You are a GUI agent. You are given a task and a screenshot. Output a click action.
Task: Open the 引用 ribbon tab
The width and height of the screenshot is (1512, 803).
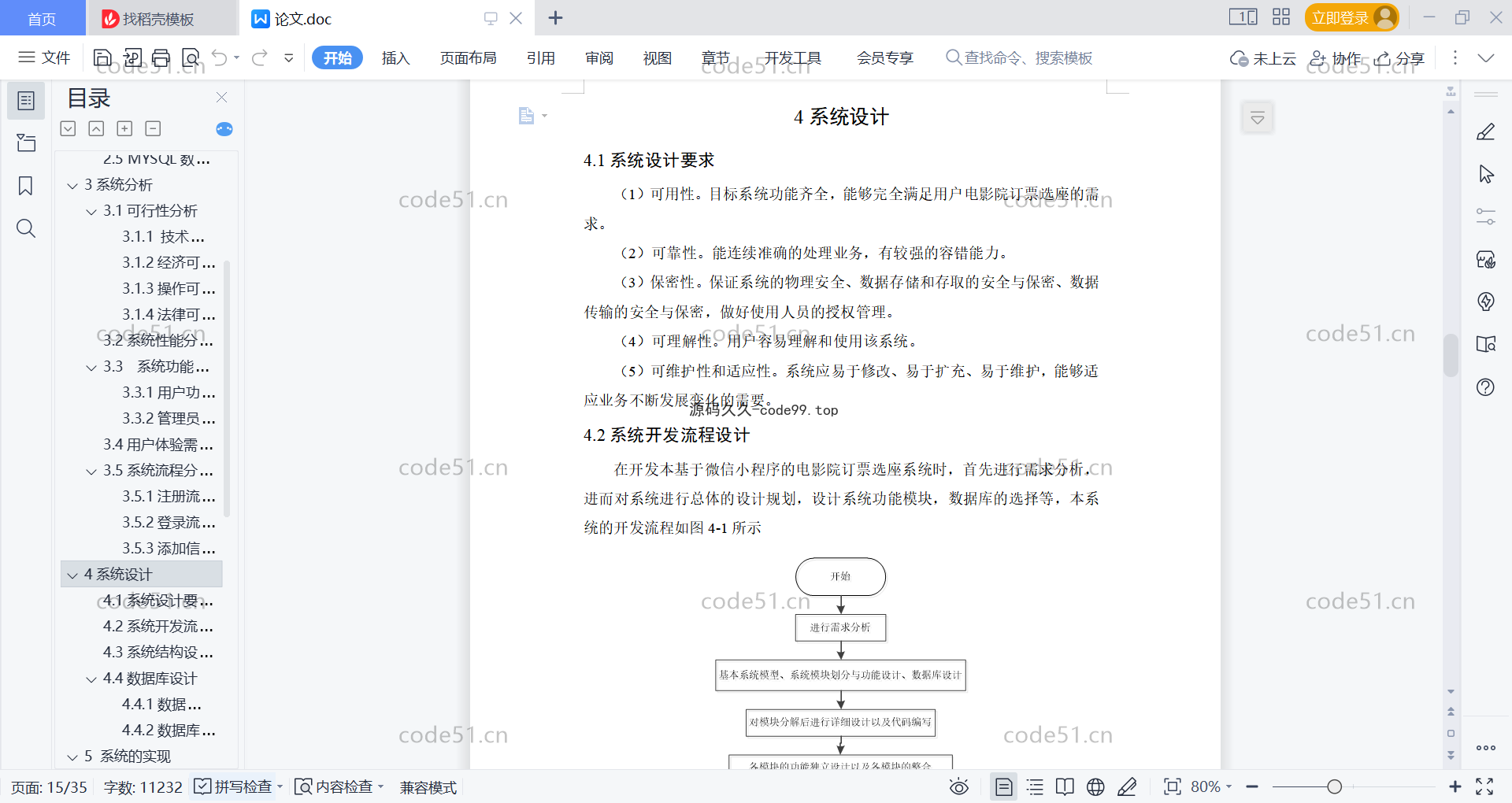click(x=540, y=57)
